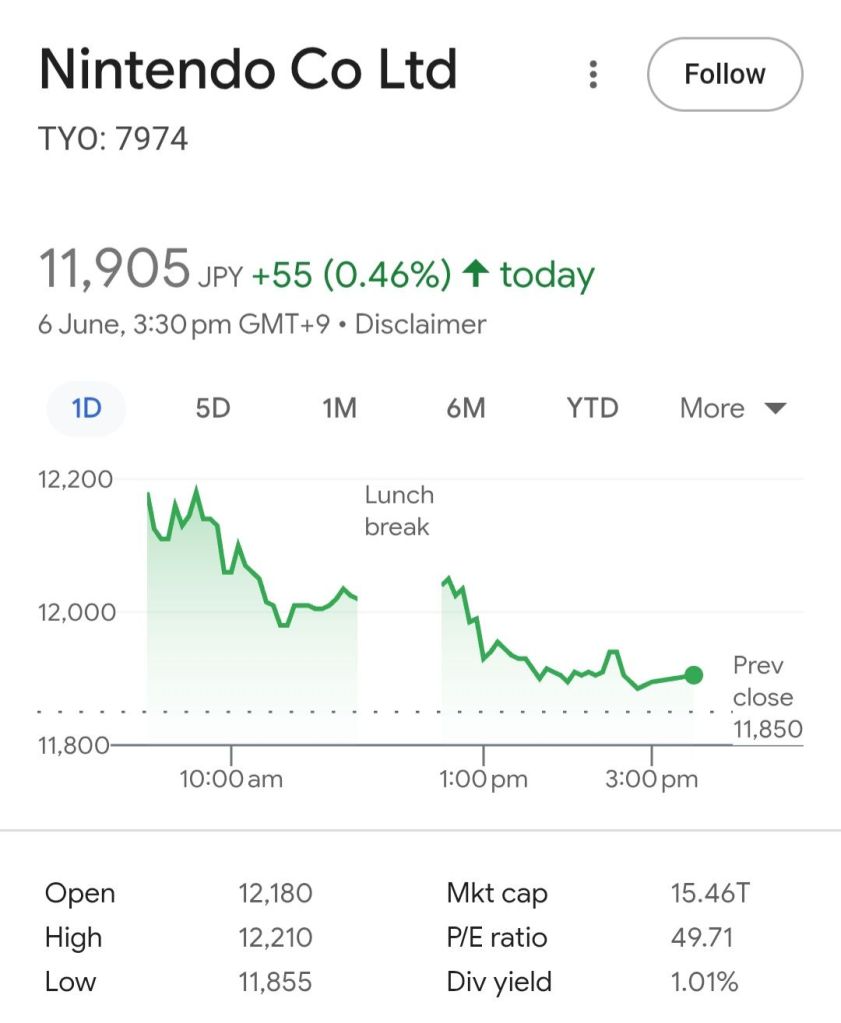Switch to the 5D chart range
The width and height of the screenshot is (841, 1023).
click(x=213, y=408)
